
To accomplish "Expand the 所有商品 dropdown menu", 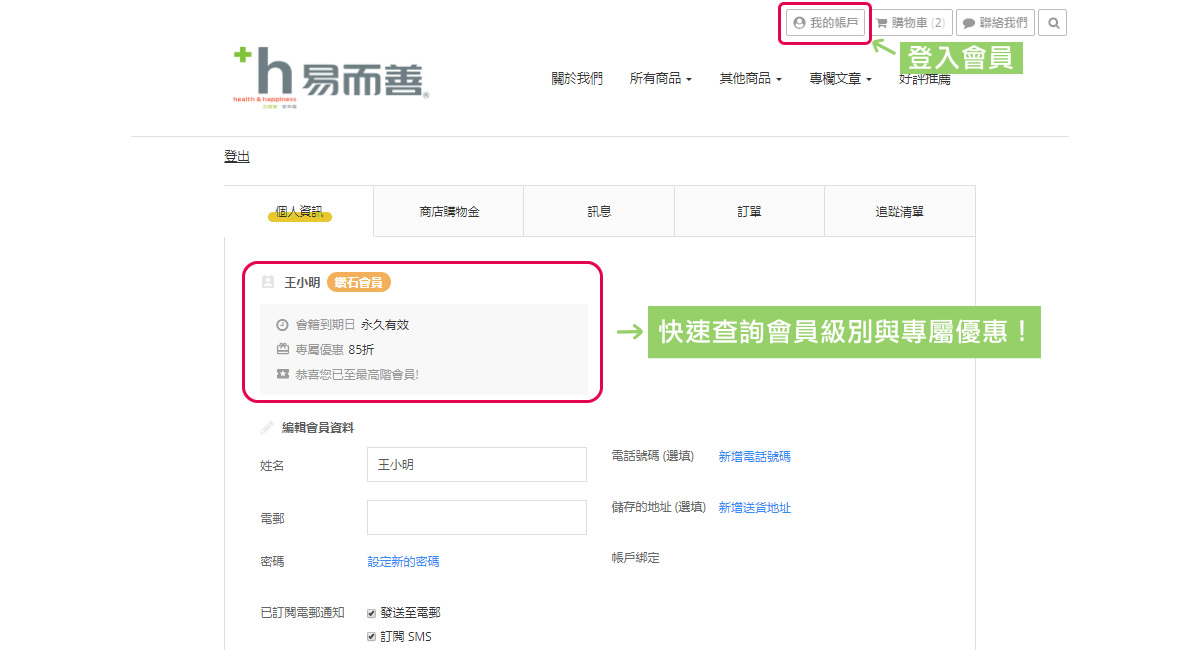I will [x=660, y=79].
